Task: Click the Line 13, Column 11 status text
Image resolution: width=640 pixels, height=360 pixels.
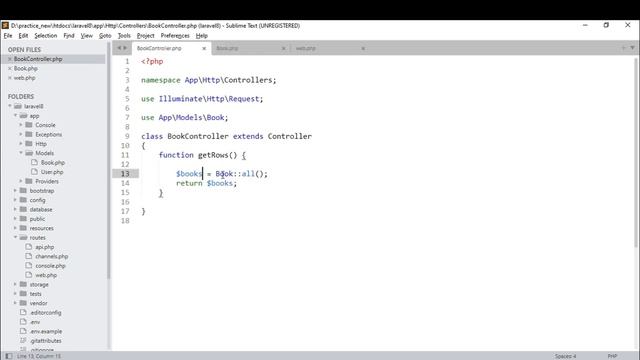Action: (x=39, y=356)
